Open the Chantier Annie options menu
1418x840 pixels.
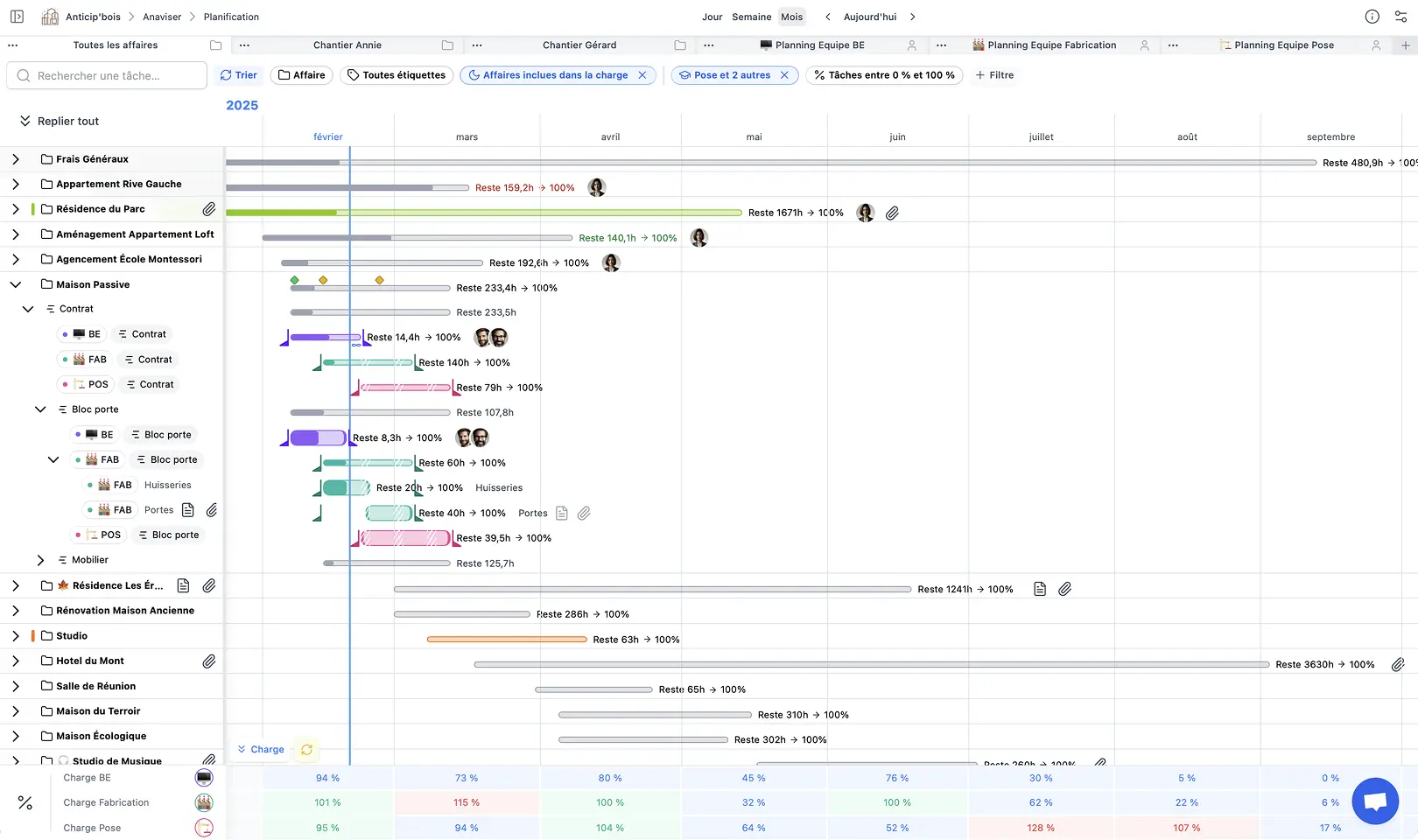246,45
